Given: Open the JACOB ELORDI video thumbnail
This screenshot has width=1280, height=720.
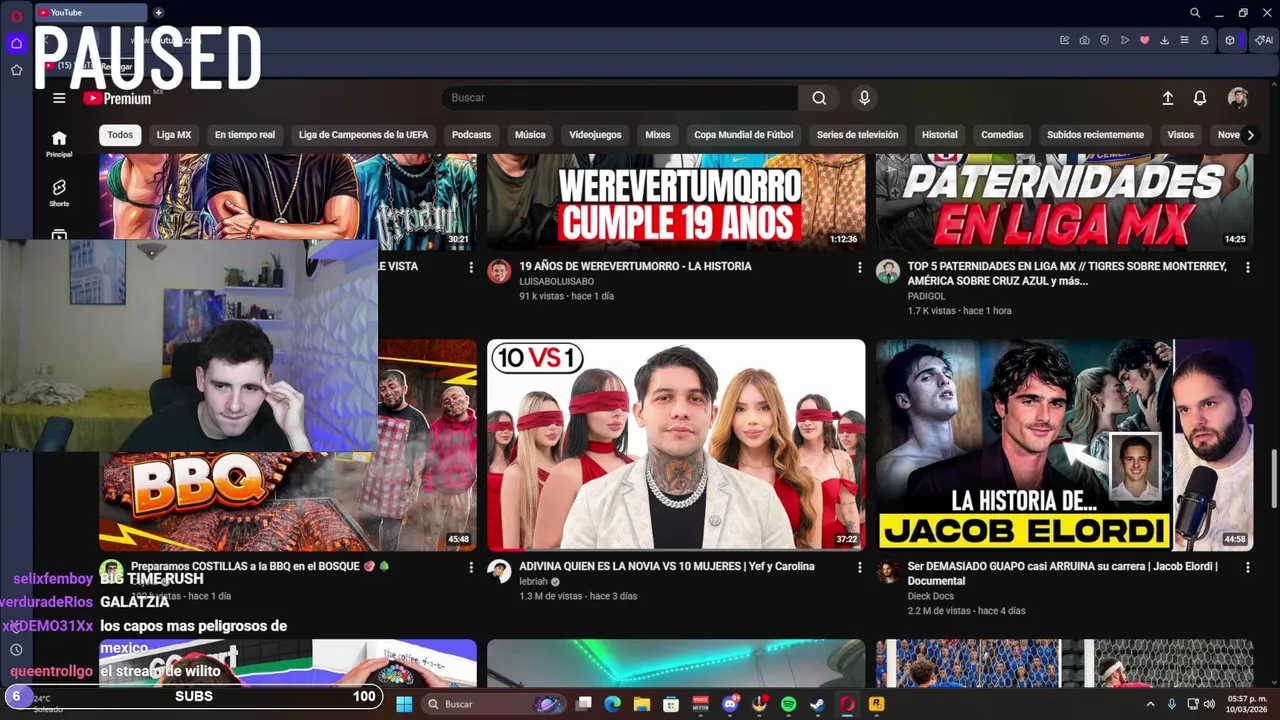Looking at the screenshot, I should 1065,445.
